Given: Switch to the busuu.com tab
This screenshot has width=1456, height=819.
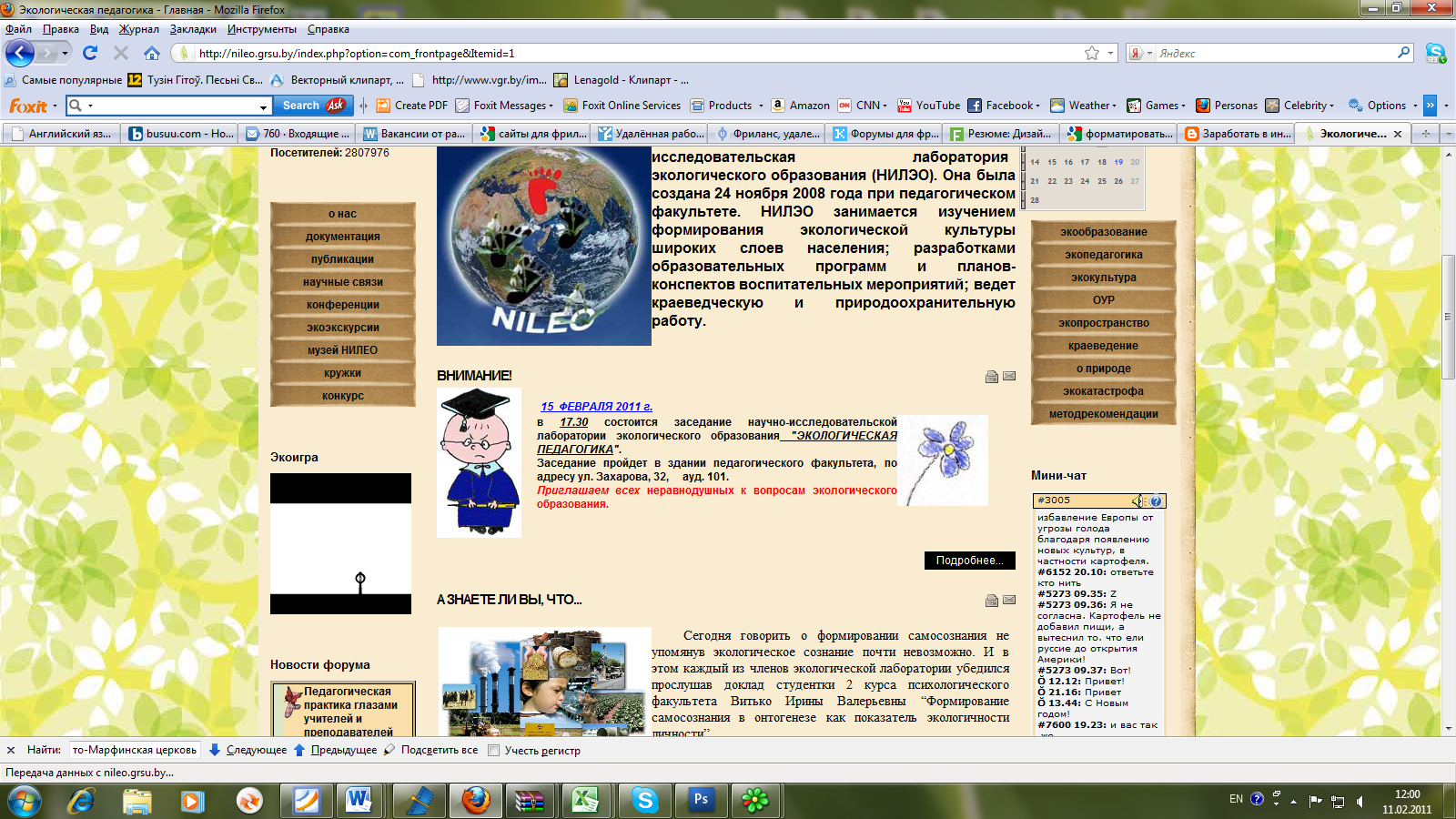Looking at the screenshot, I should [x=179, y=134].
